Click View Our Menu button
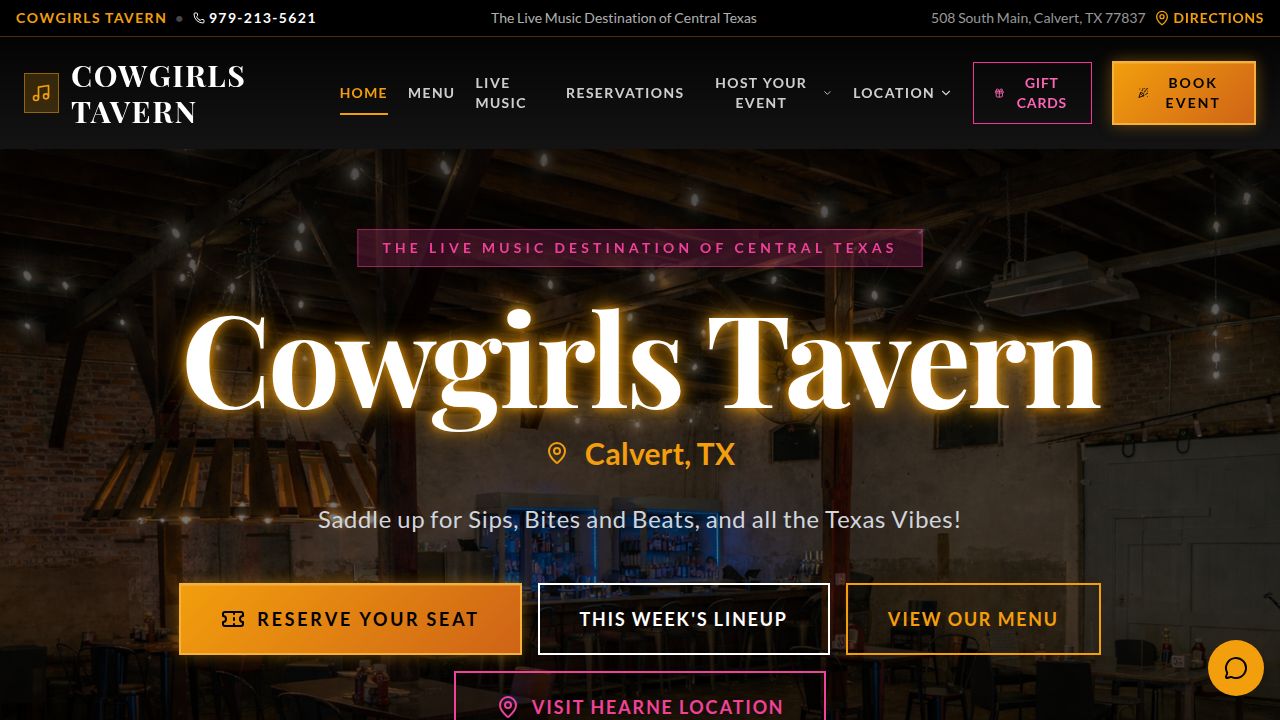 973,619
